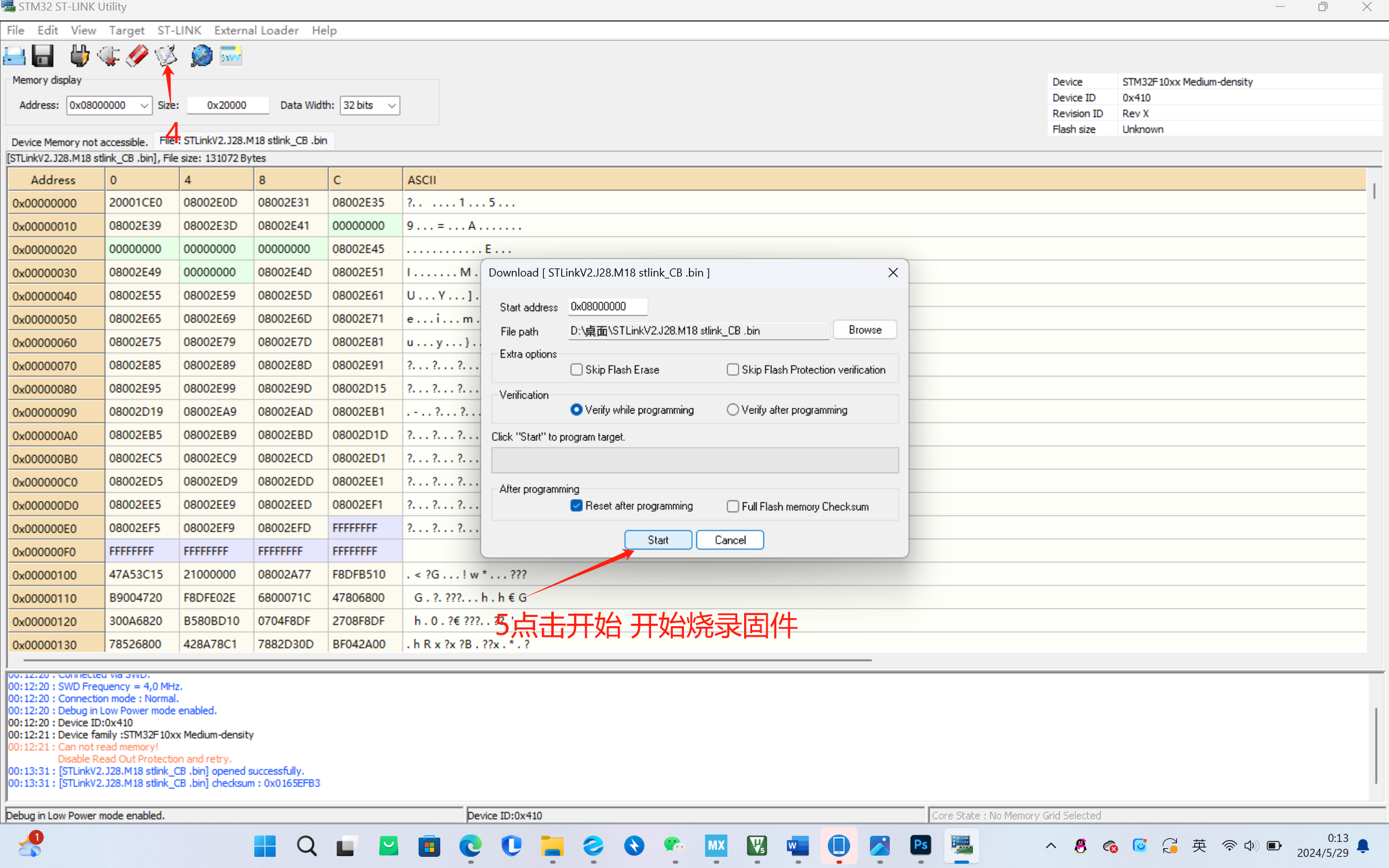Screen dimensions: 1389x868
Task: Open the notifications bell in the tray
Action: [1364, 846]
